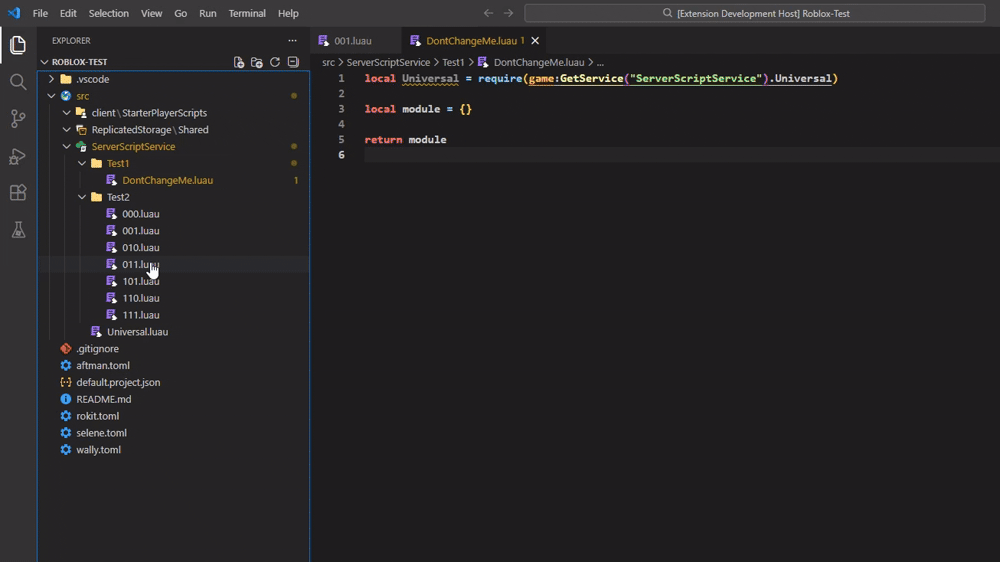Open the View menu

point(151,13)
